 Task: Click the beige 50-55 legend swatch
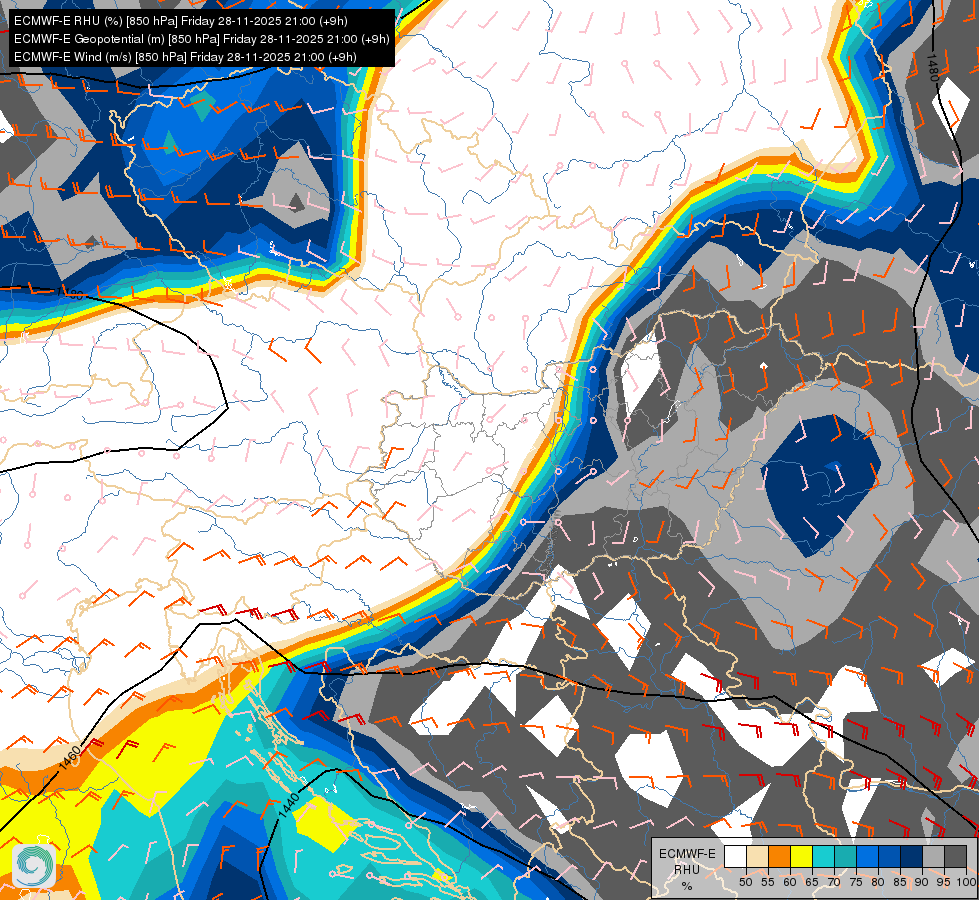757,856
